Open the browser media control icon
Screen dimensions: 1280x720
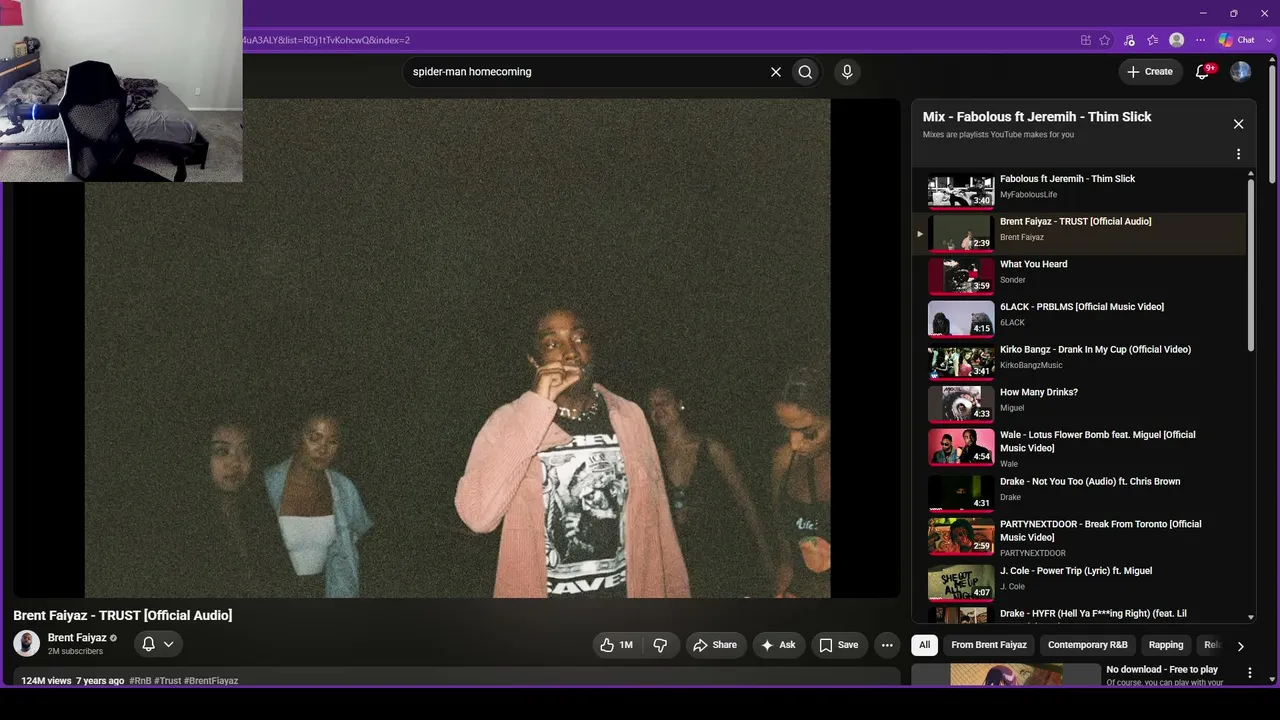pyautogui.click(x=1129, y=40)
